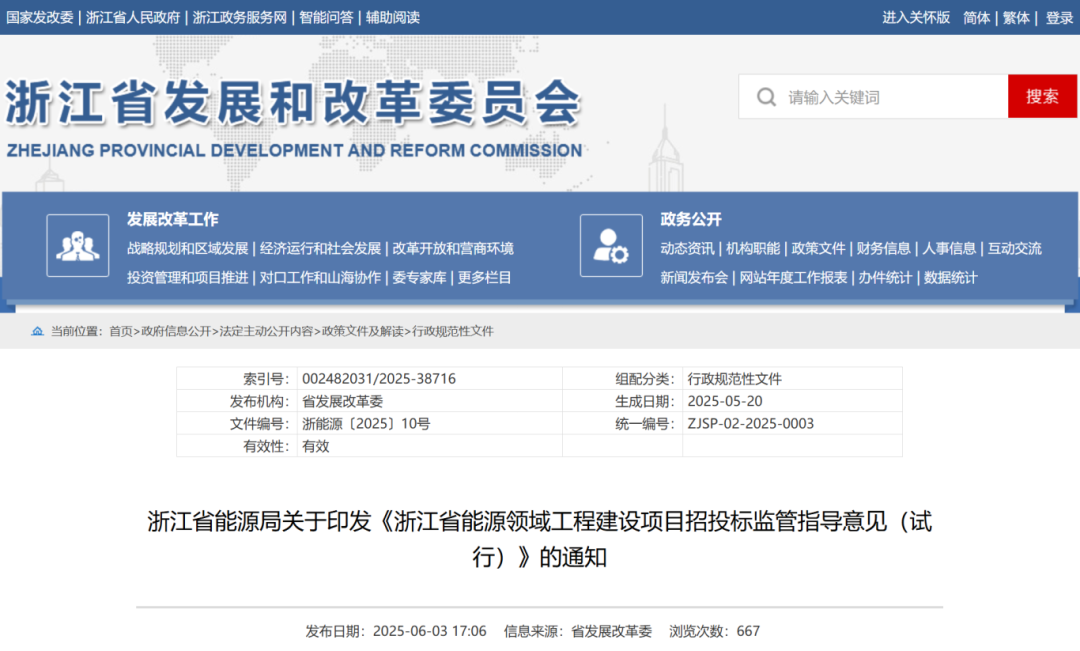Switch to 繁体 character display
The image size is (1080, 651).
tap(1015, 16)
